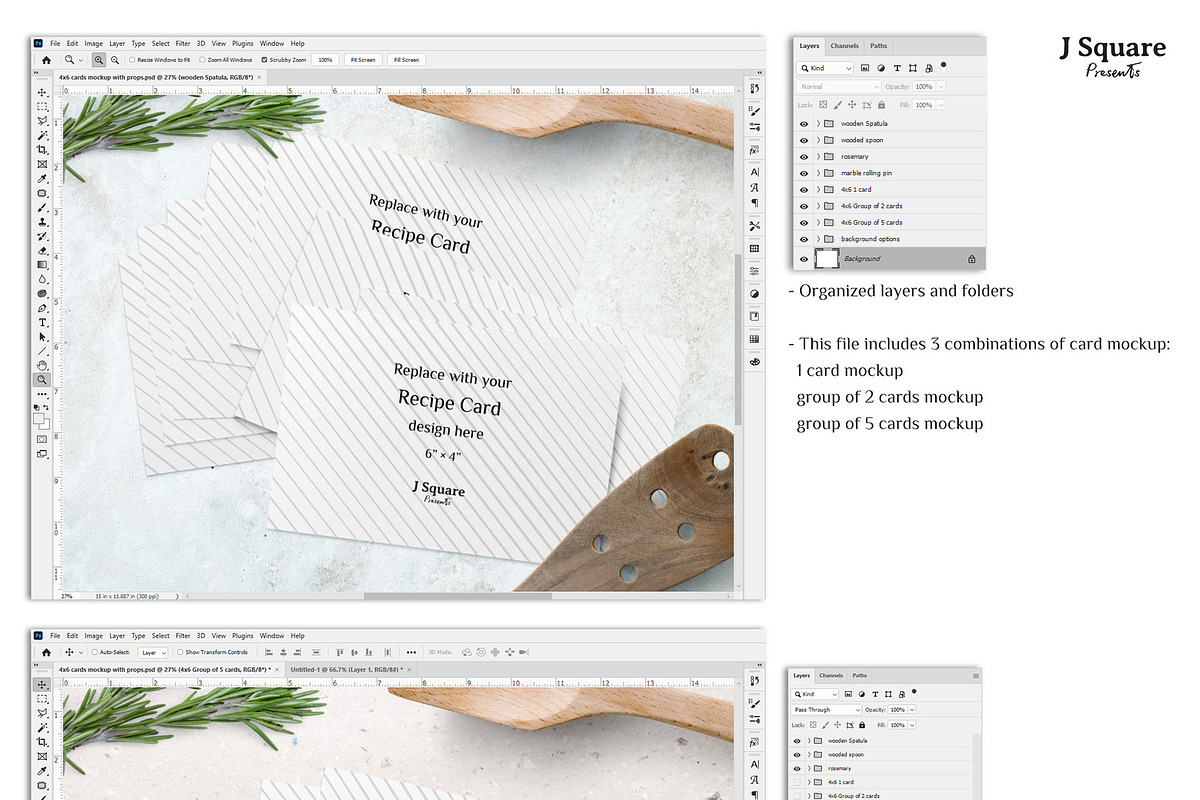This screenshot has height=800, width=1200.
Task: Hide the background options group
Action: pyautogui.click(x=804, y=239)
